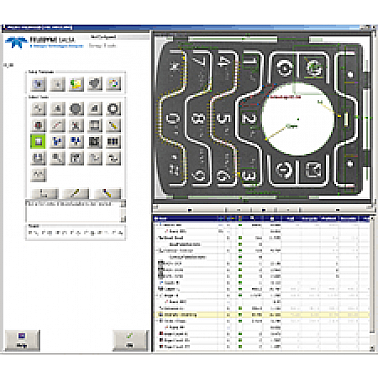Select the dark grid pattern tool
378x378 pixels.
(95, 142)
